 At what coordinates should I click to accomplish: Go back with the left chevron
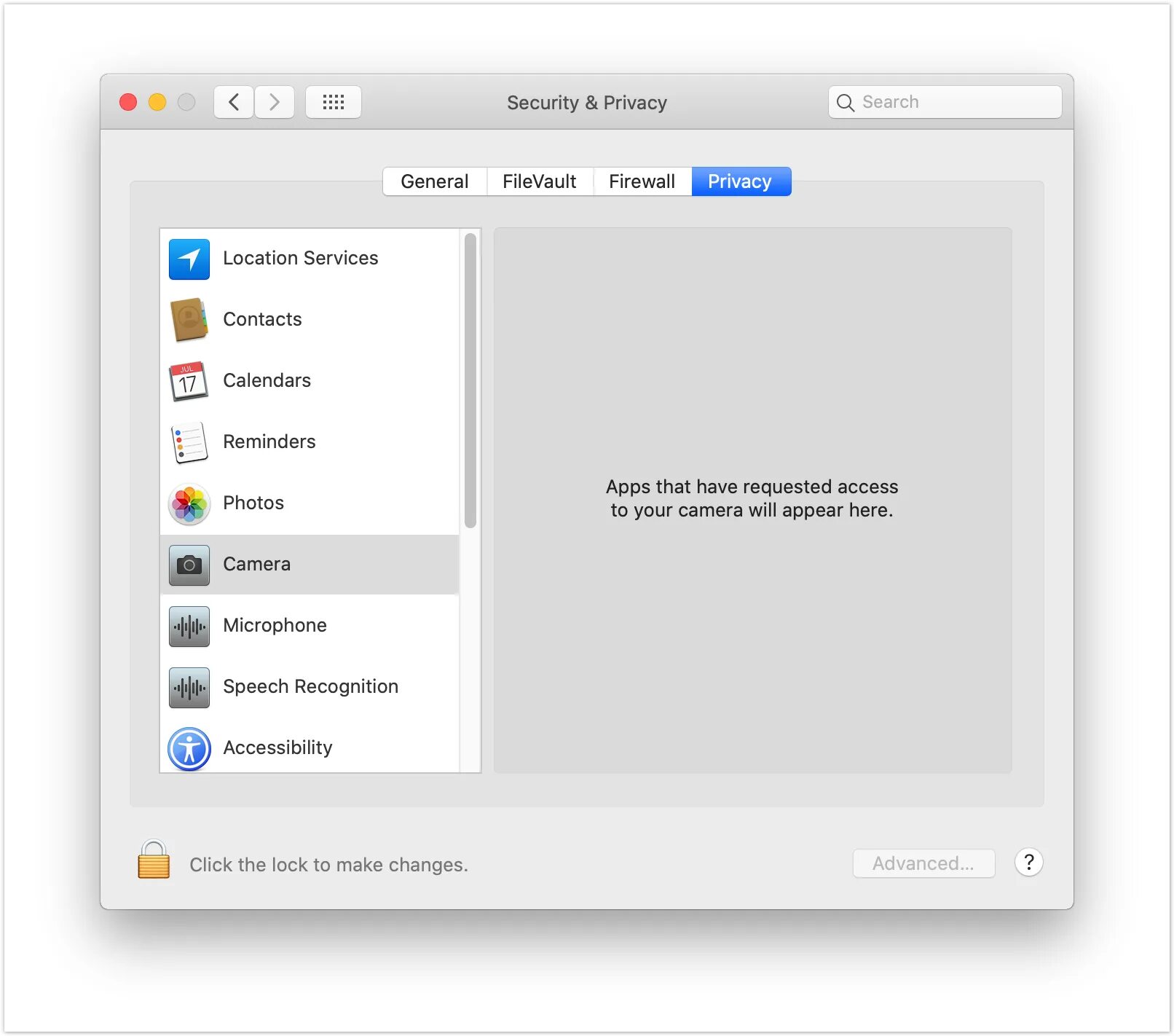tap(234, 102)
